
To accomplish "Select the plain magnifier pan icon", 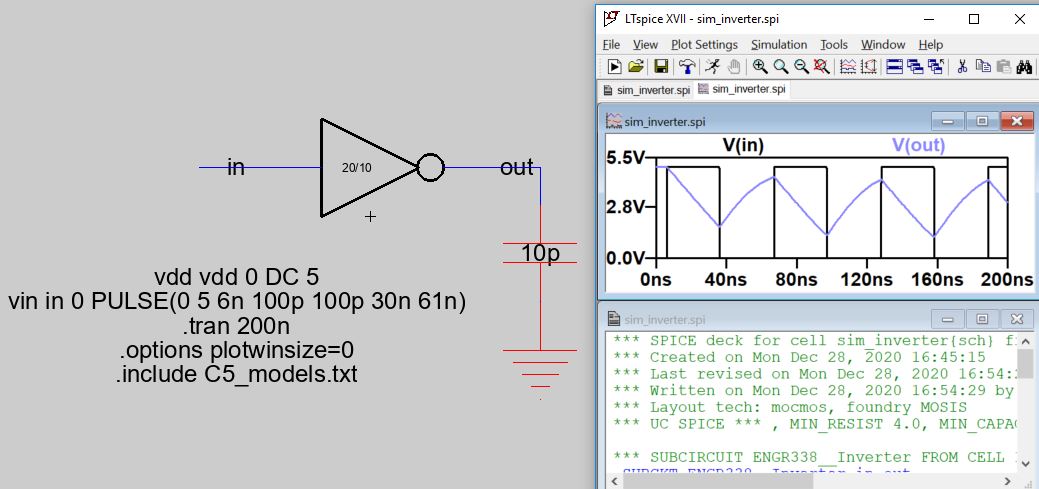I will coord(781,66).
